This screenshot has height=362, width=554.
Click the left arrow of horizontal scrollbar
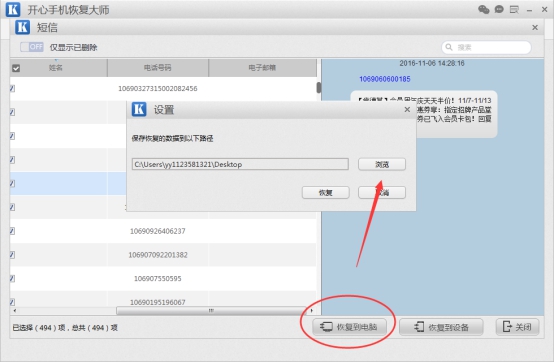[14, 310]
